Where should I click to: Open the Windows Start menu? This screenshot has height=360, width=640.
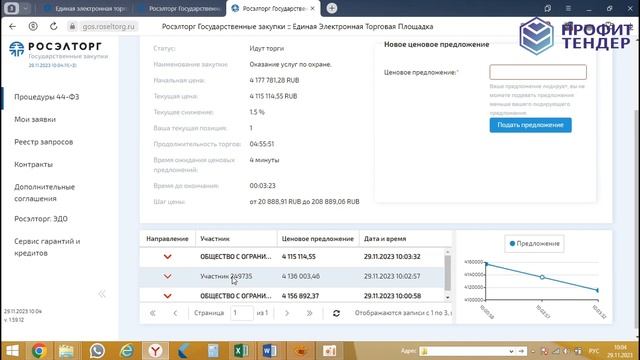12,351
